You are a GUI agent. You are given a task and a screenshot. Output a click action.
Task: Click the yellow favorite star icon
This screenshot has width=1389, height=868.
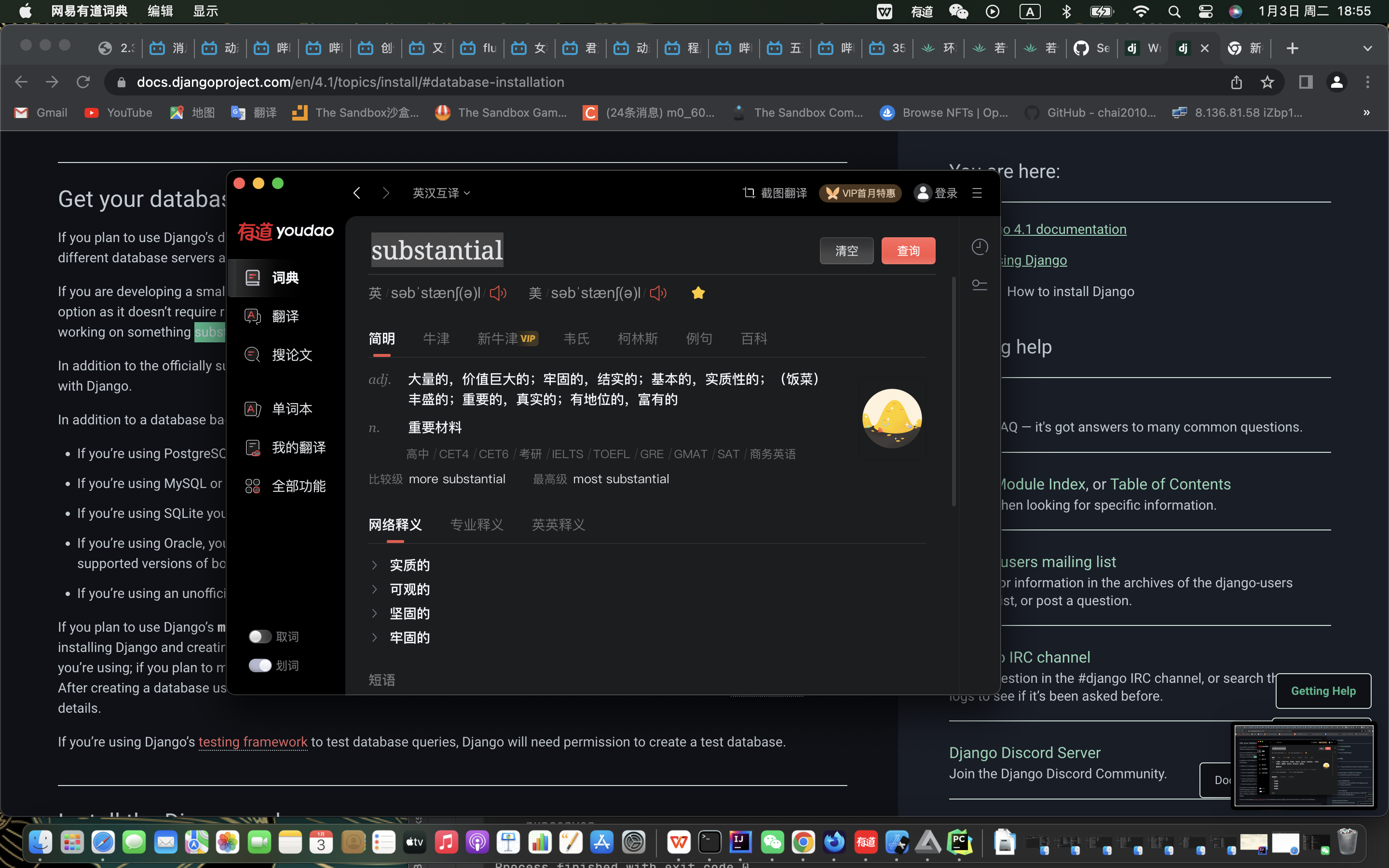click(x=698, y=293)
